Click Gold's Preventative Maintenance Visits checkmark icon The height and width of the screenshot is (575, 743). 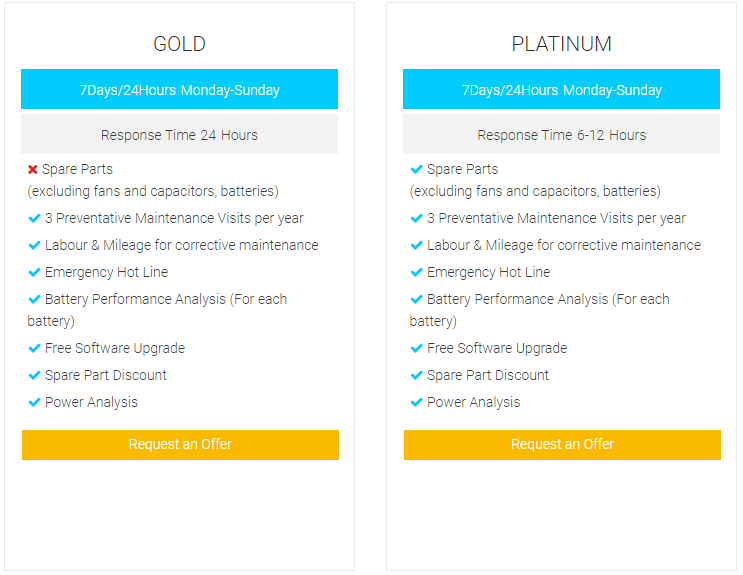[34, 218]
